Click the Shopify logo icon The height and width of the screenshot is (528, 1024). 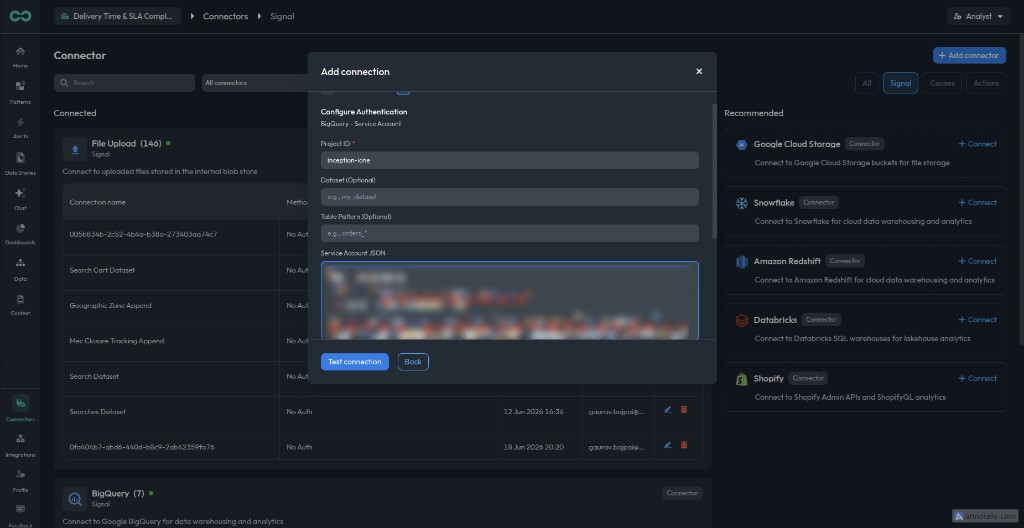[741, 379]
